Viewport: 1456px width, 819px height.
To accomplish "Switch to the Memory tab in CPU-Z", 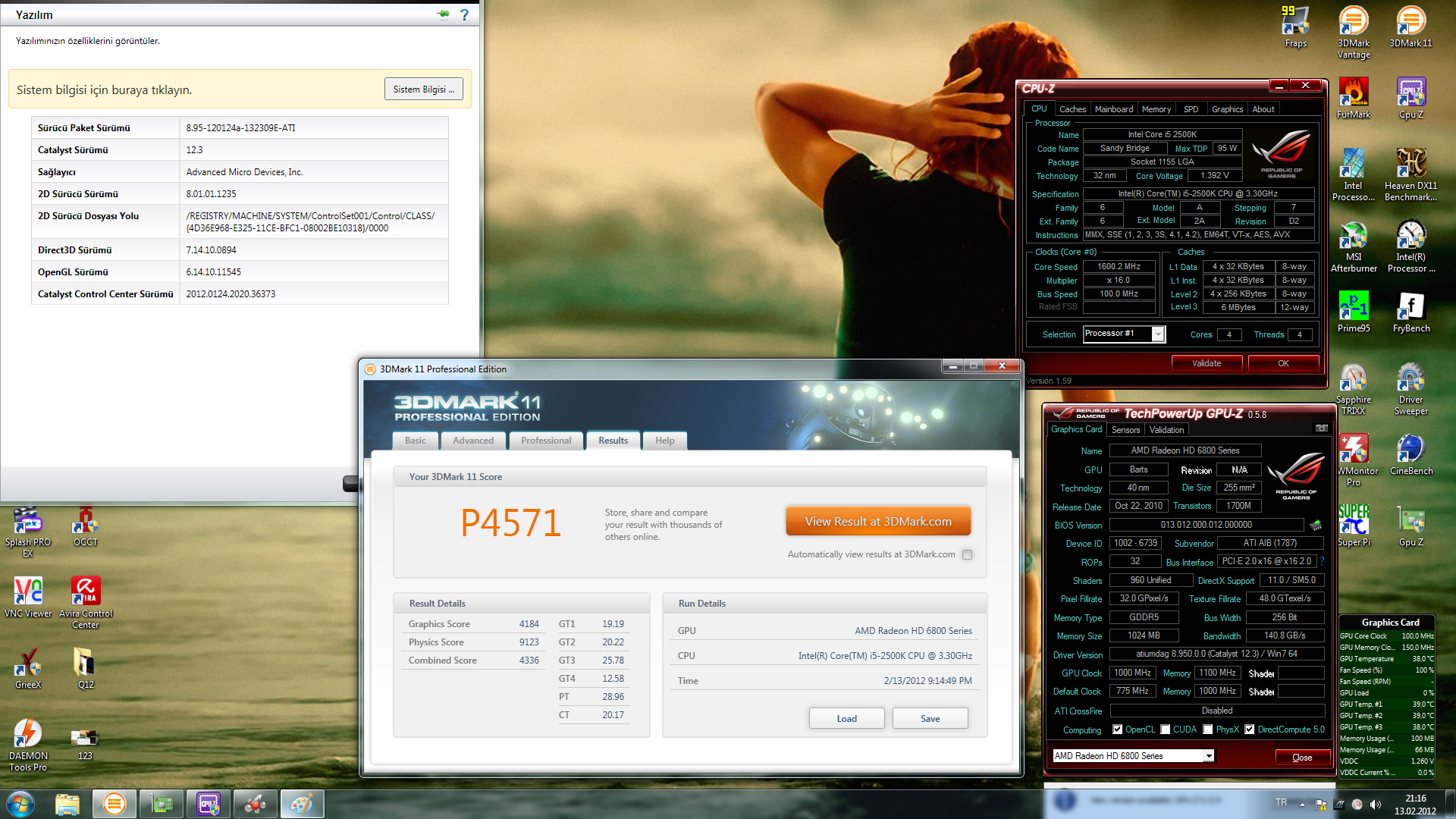I will 1156,109.
